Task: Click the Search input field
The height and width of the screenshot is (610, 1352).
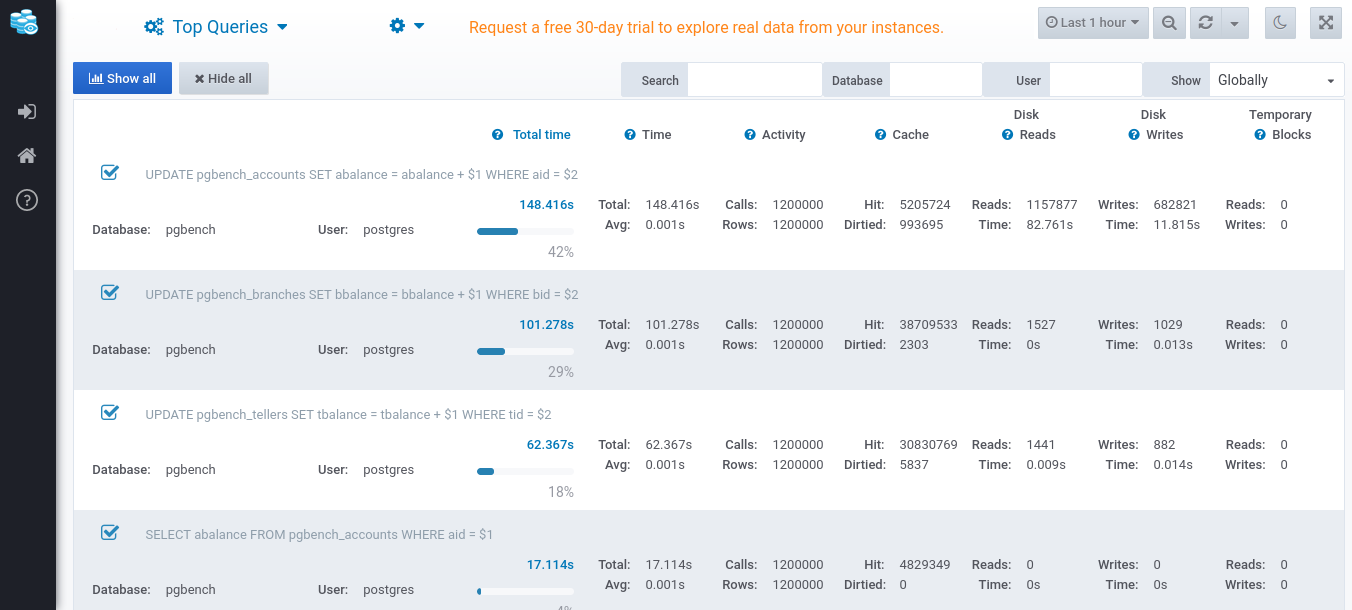Action: [x=754, y=80]
